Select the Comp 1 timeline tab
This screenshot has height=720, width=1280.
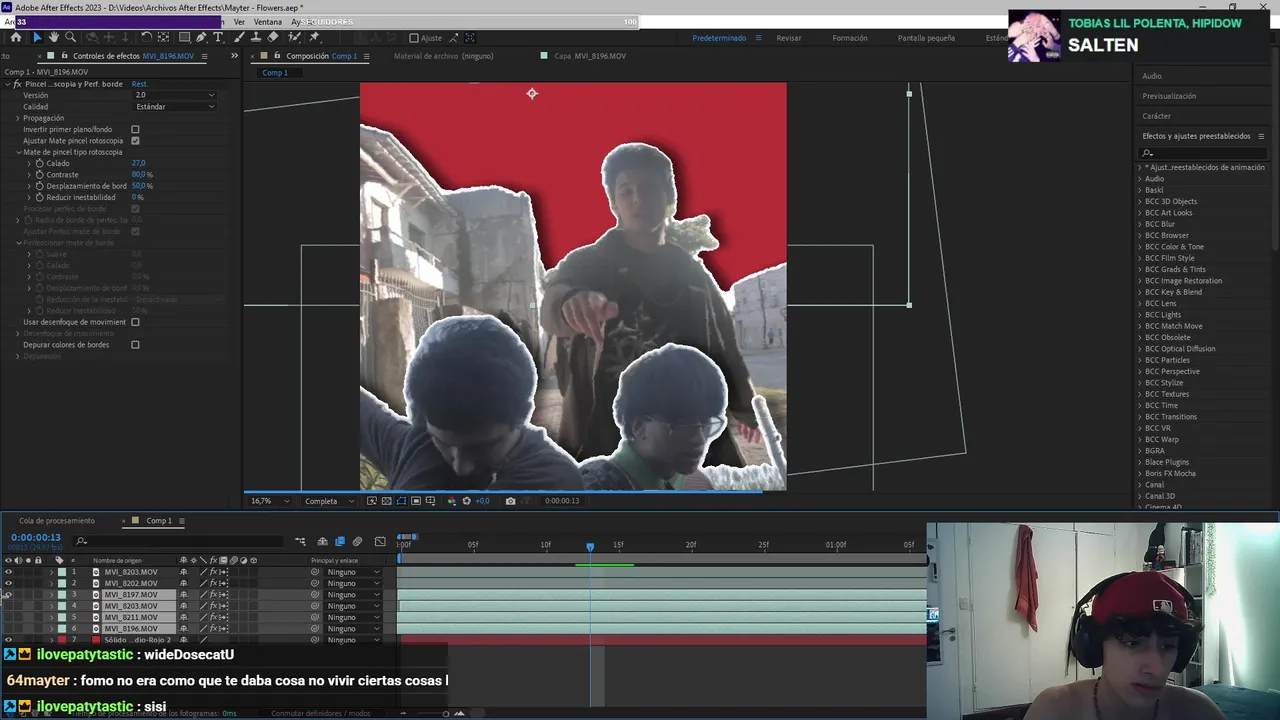pos(159,521)
